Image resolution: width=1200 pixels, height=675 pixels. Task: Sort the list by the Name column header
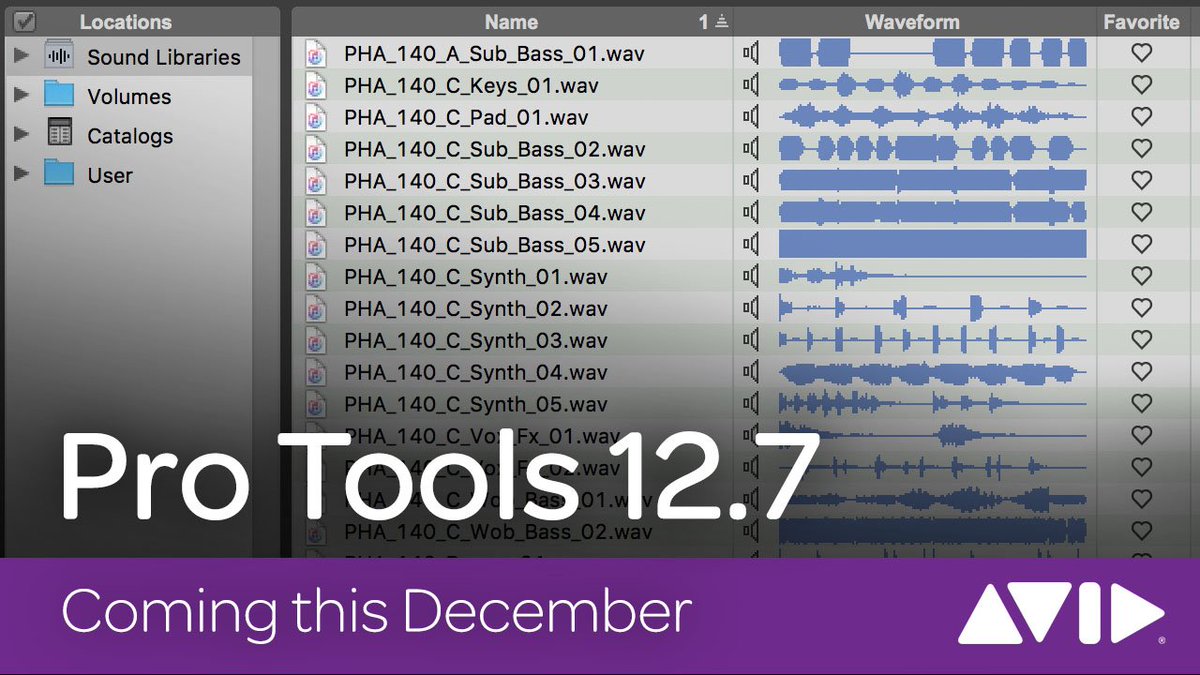512,21
